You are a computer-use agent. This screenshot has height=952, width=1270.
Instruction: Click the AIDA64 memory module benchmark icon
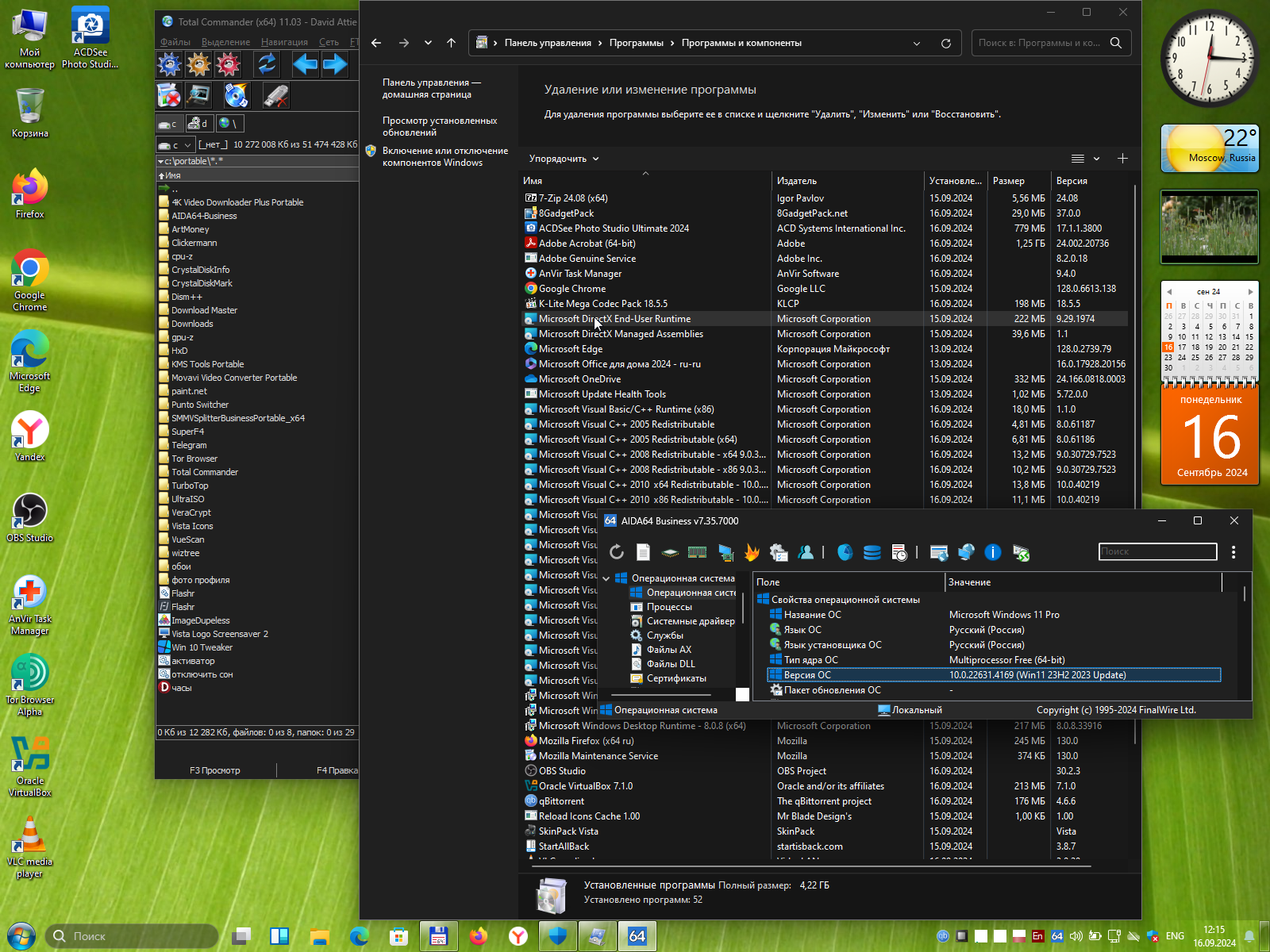tap(698, 552)
